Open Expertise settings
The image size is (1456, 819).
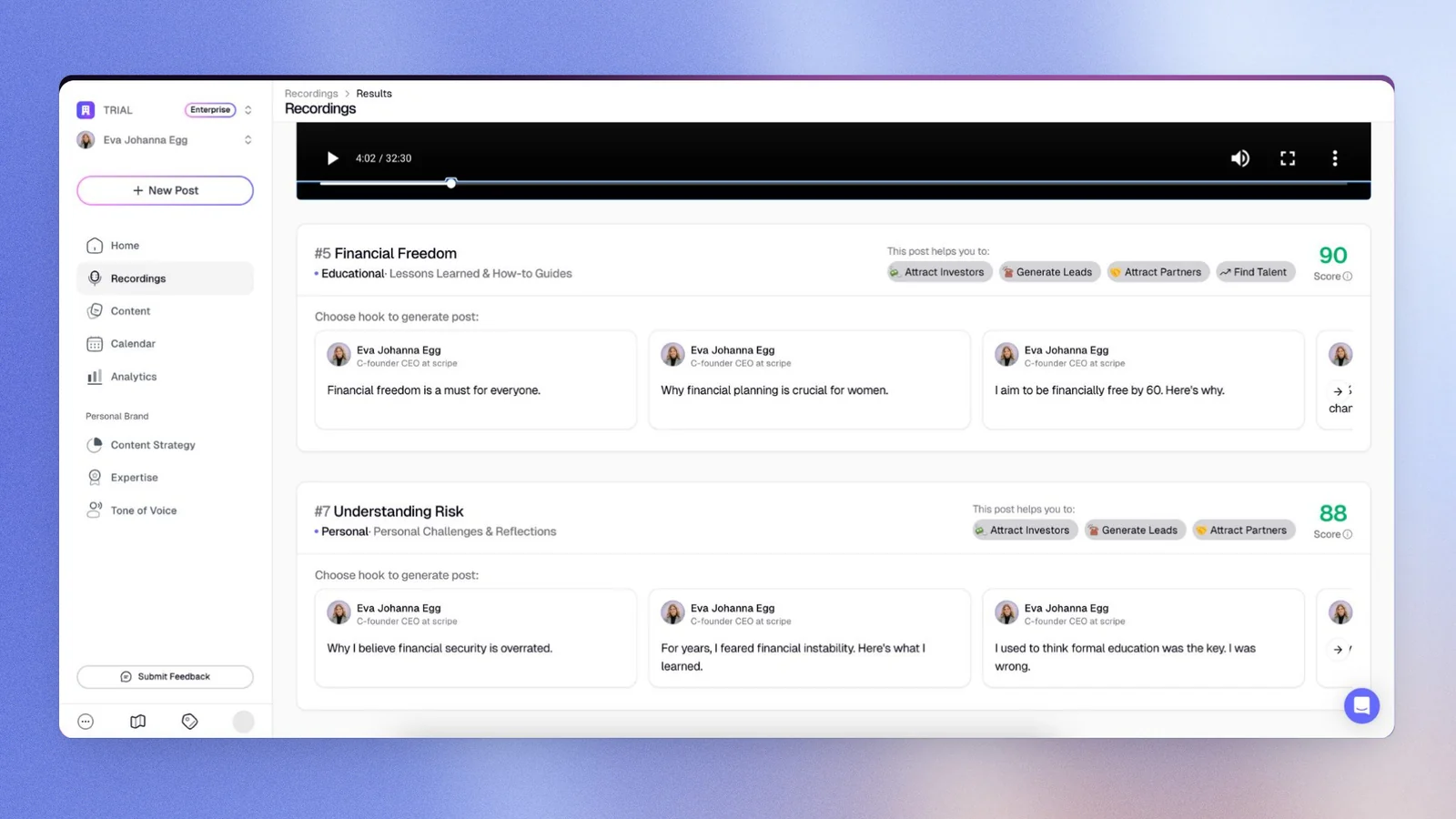coord(165,478)
